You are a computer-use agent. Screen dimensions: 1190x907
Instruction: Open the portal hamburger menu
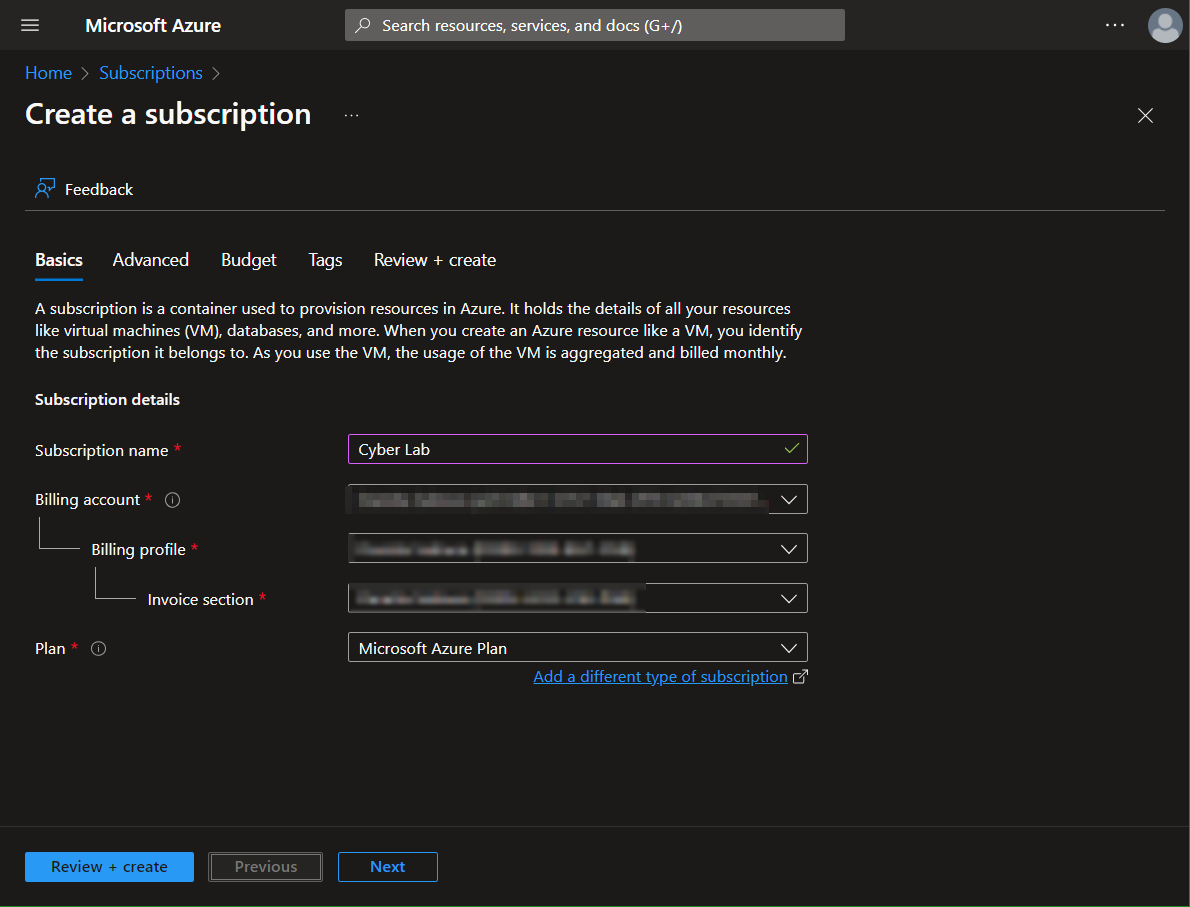(x=30, y=25)
